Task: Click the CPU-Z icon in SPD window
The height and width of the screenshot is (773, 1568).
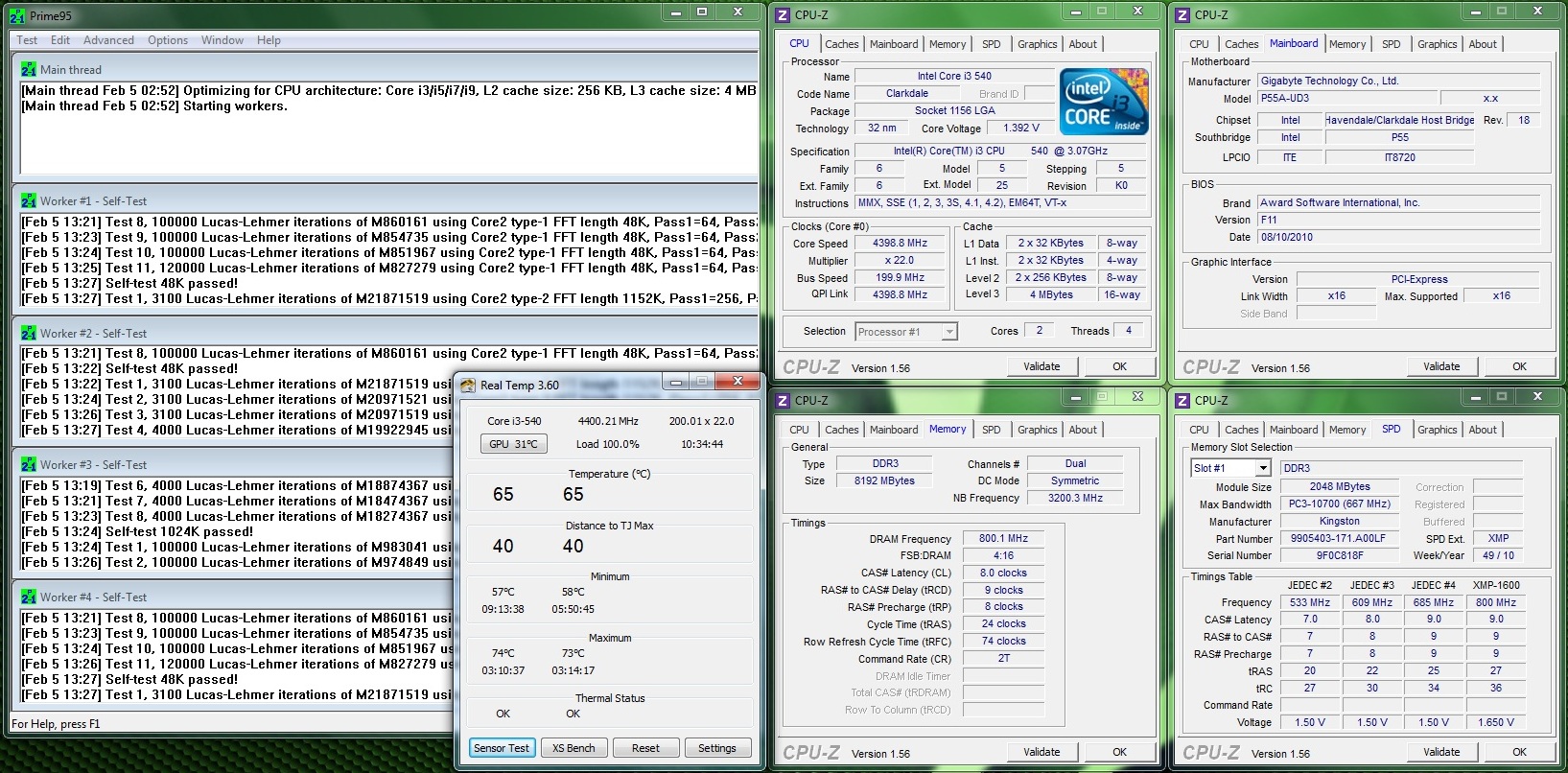Action: [1182, 401]
